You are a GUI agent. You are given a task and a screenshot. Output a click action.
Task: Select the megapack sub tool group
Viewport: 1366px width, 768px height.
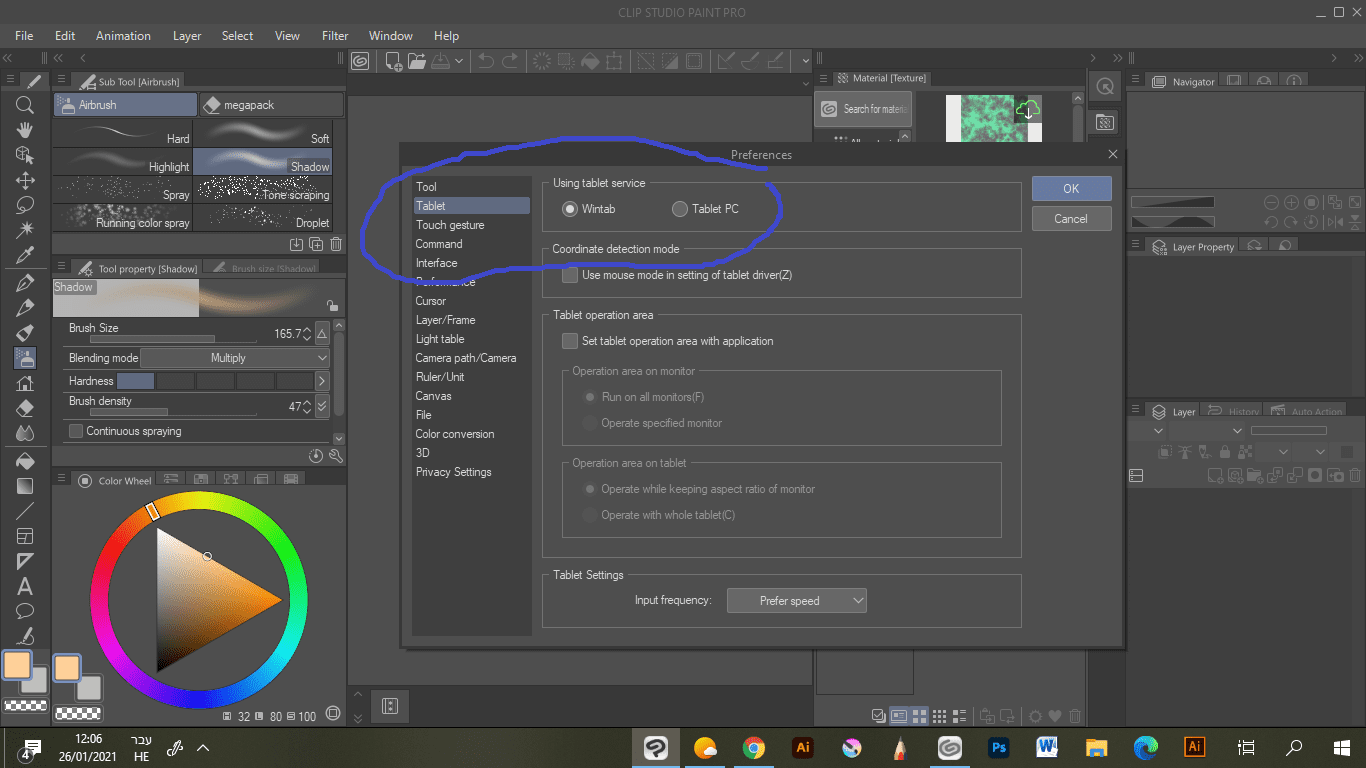[271, 105]
